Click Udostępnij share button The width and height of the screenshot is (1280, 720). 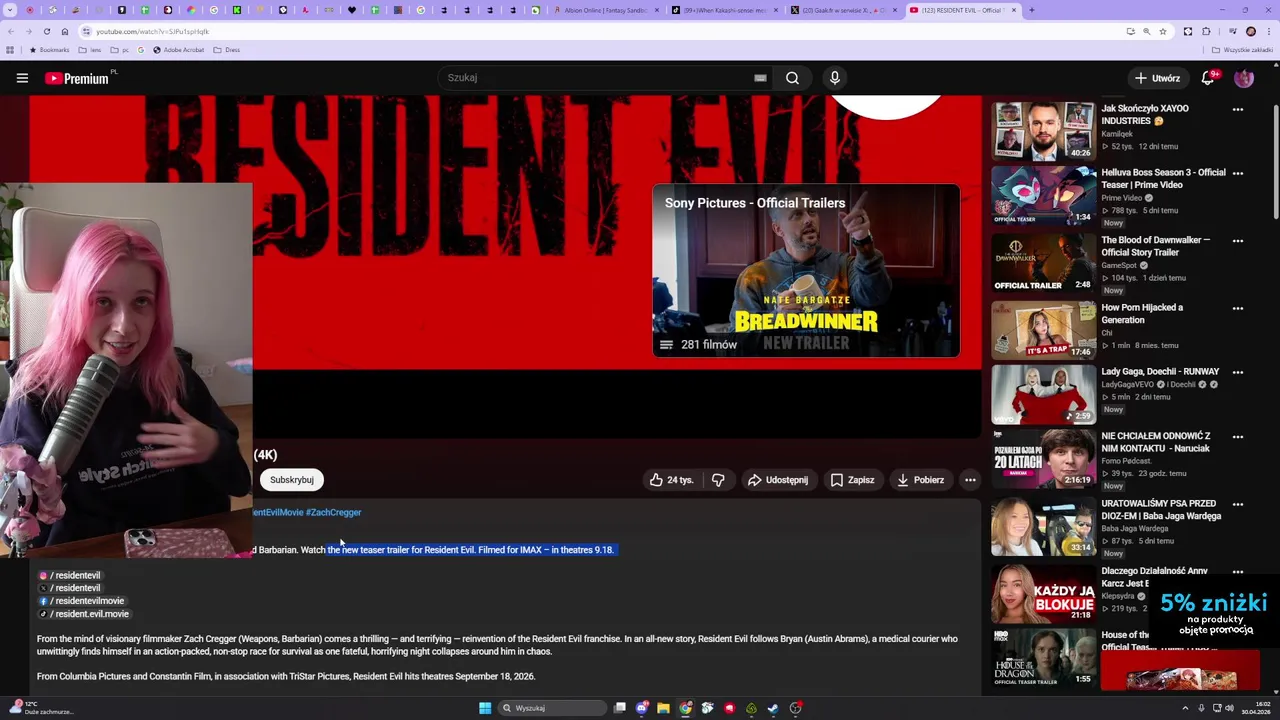778,480
